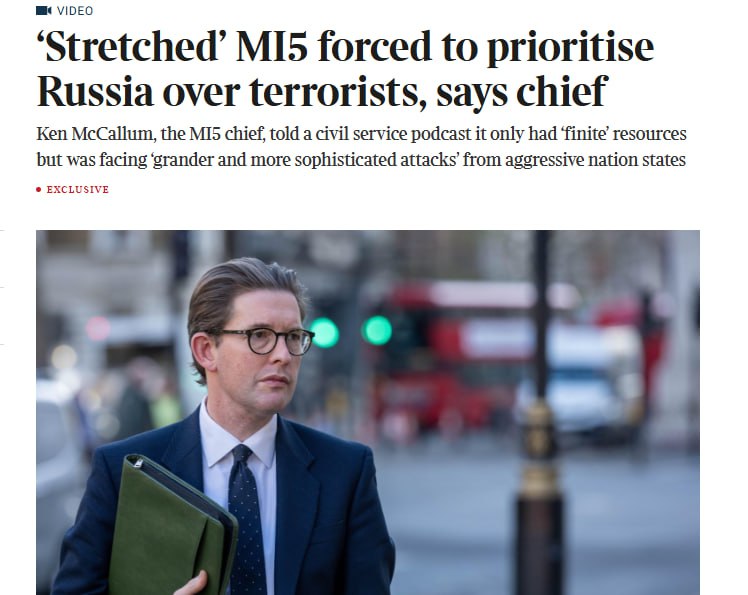Click 'Ken McCallum' in the subheading

96,134
